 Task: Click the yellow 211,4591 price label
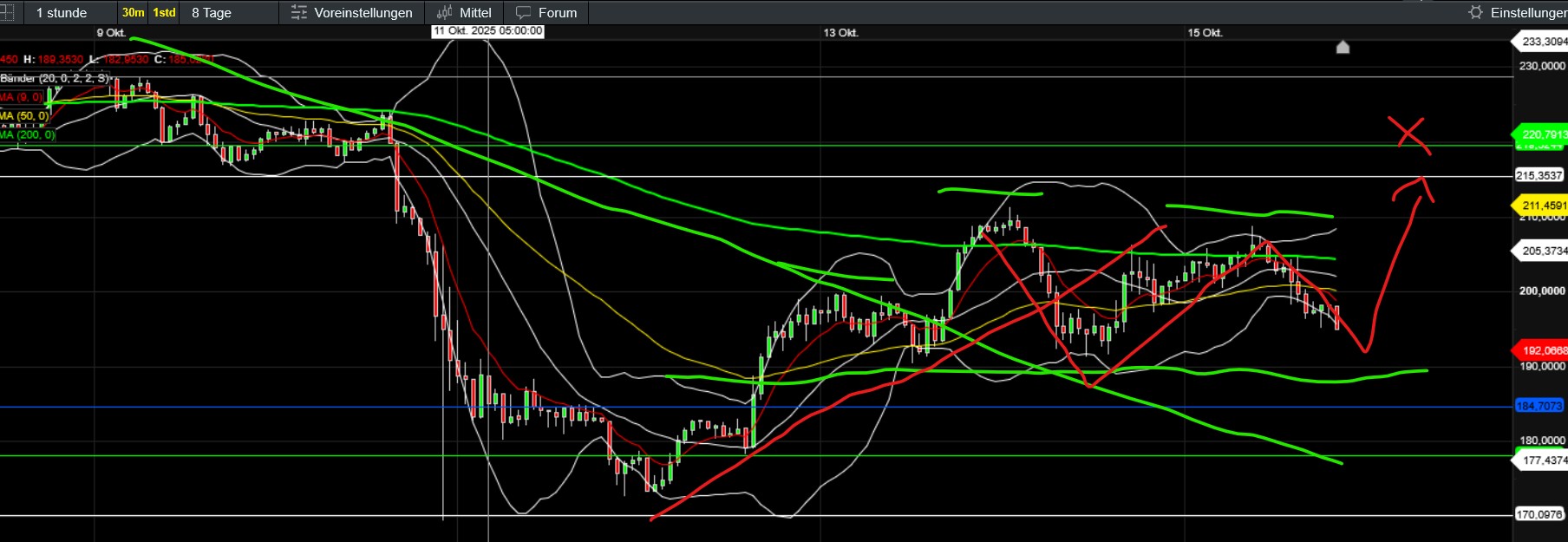pyautogui.click(x=1542, y=206)
